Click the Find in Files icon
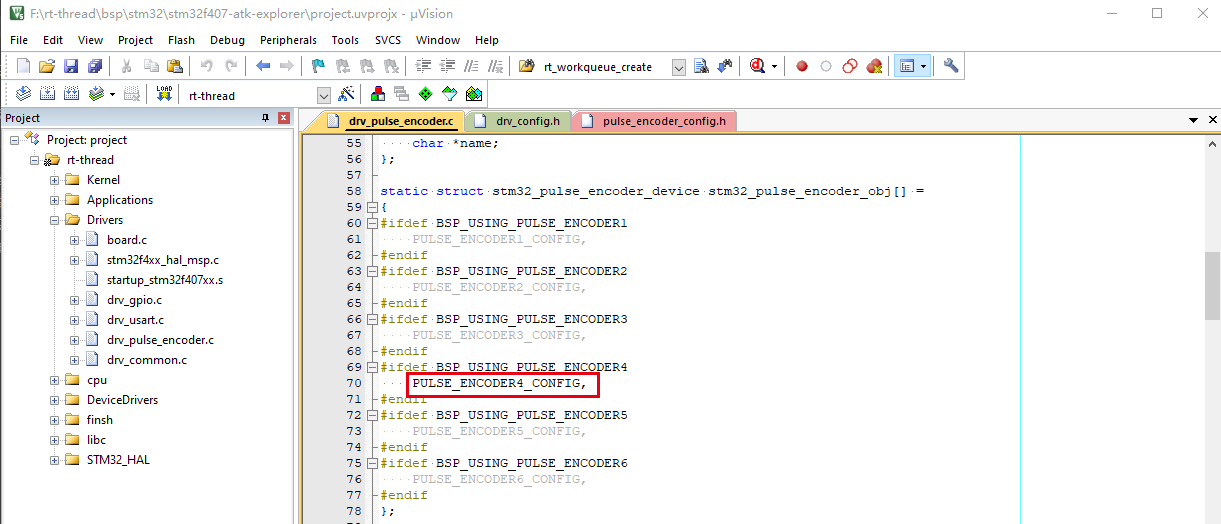 (x=701, y=67)
